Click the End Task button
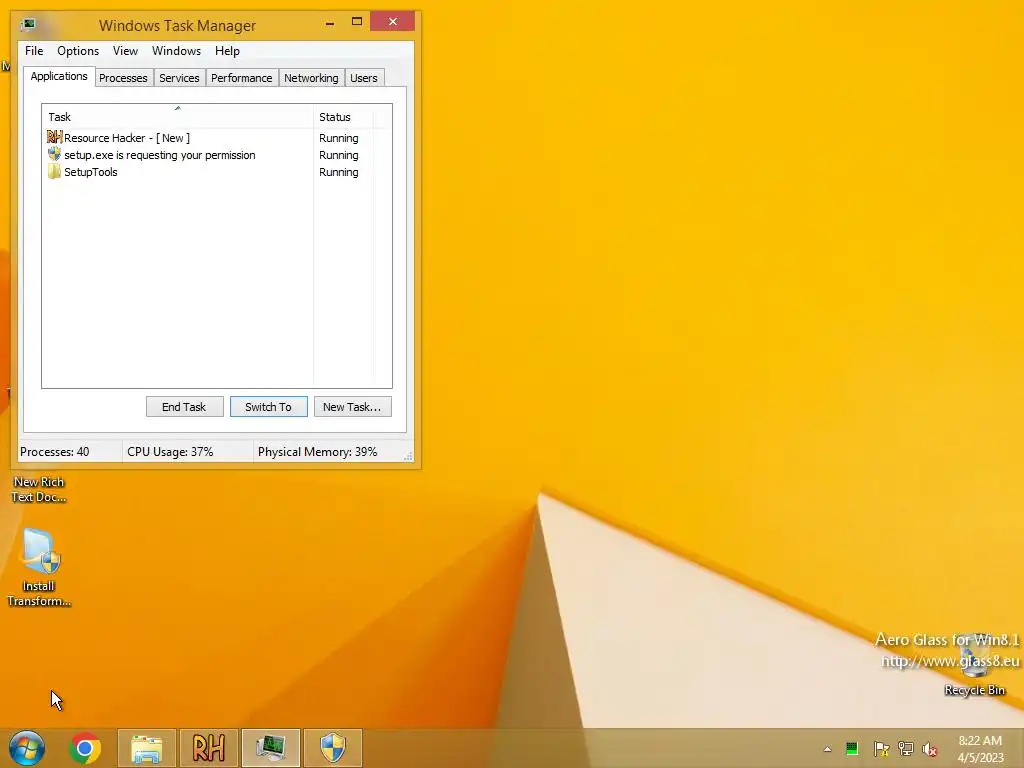 tap(184, 407)
